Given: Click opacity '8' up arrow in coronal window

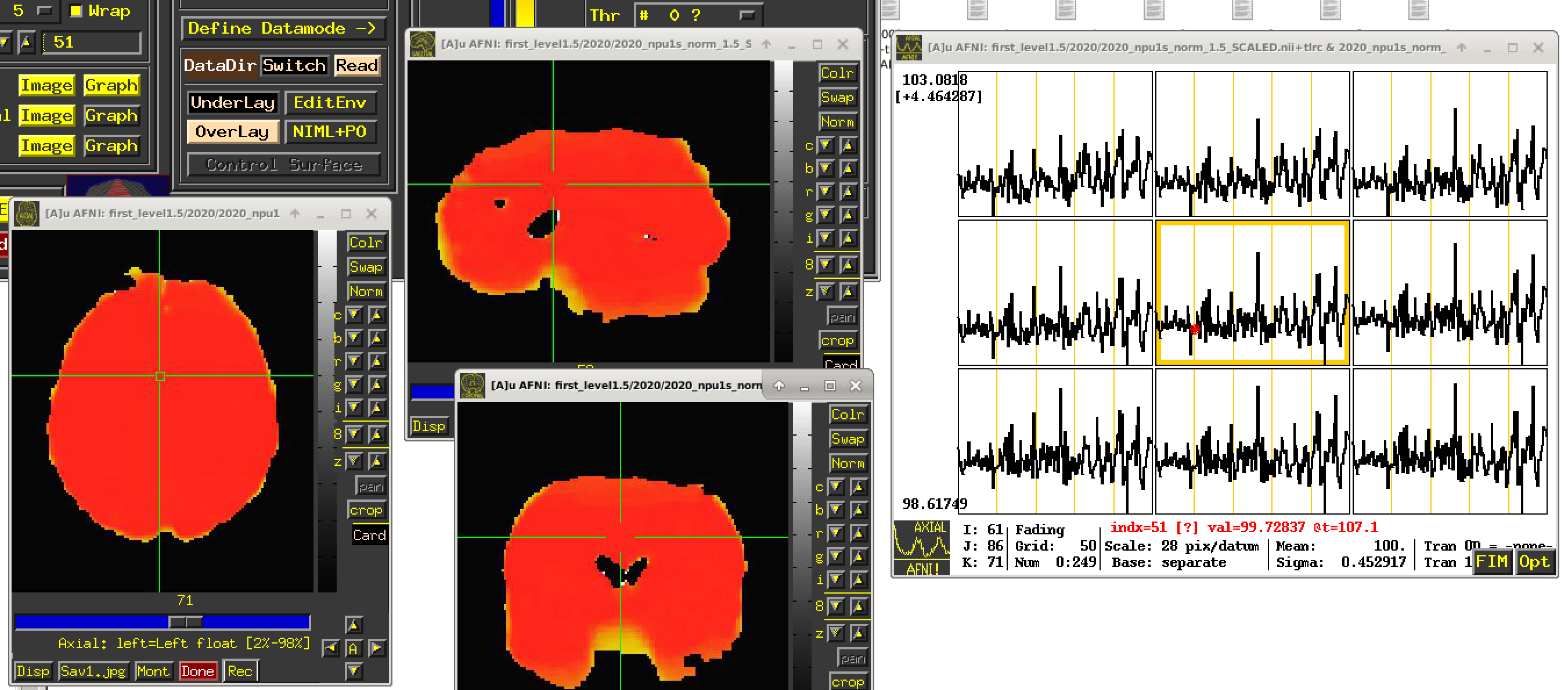Looking at the screenshot, I should 858,606.
